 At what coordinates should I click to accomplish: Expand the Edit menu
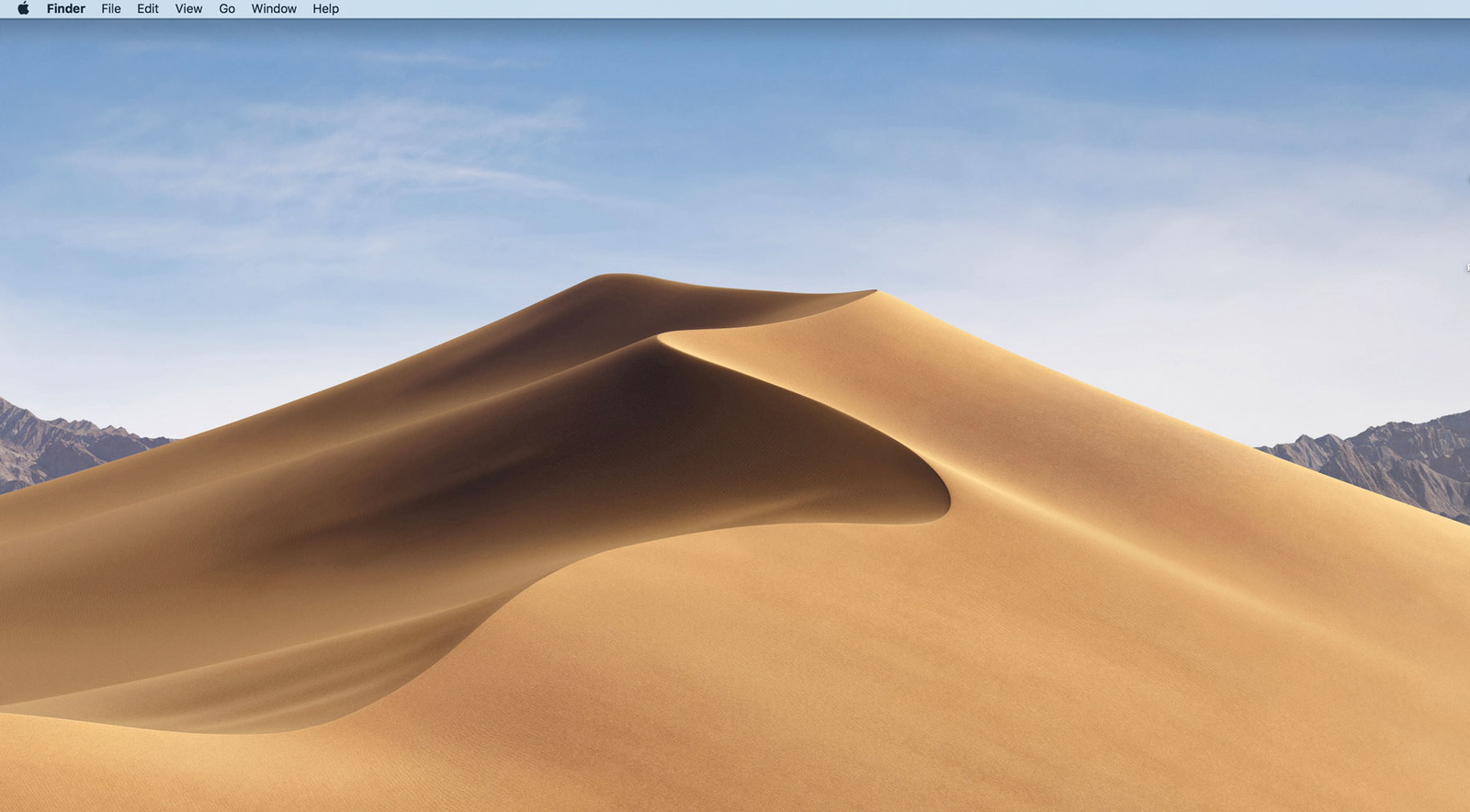148,8
